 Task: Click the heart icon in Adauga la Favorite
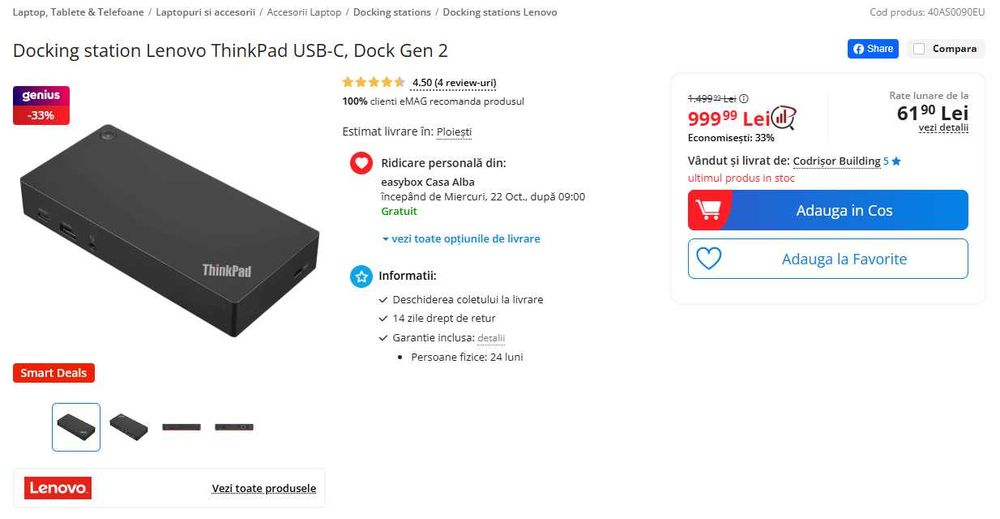pos(708,259)
